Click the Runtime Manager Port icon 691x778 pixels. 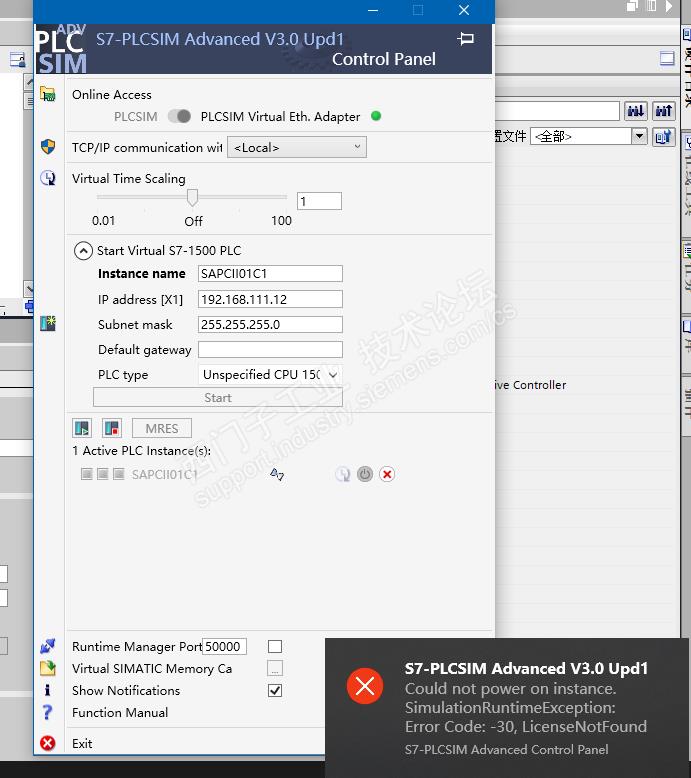(x=48, y=646)
